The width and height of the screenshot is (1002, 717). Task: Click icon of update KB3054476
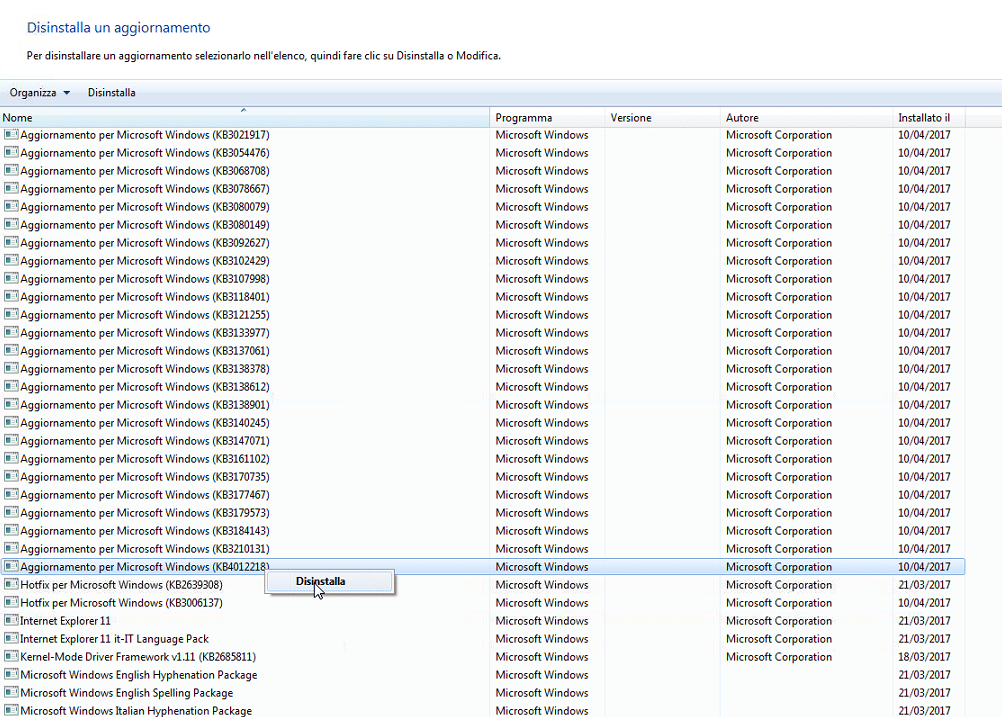(x=11, y=153)
